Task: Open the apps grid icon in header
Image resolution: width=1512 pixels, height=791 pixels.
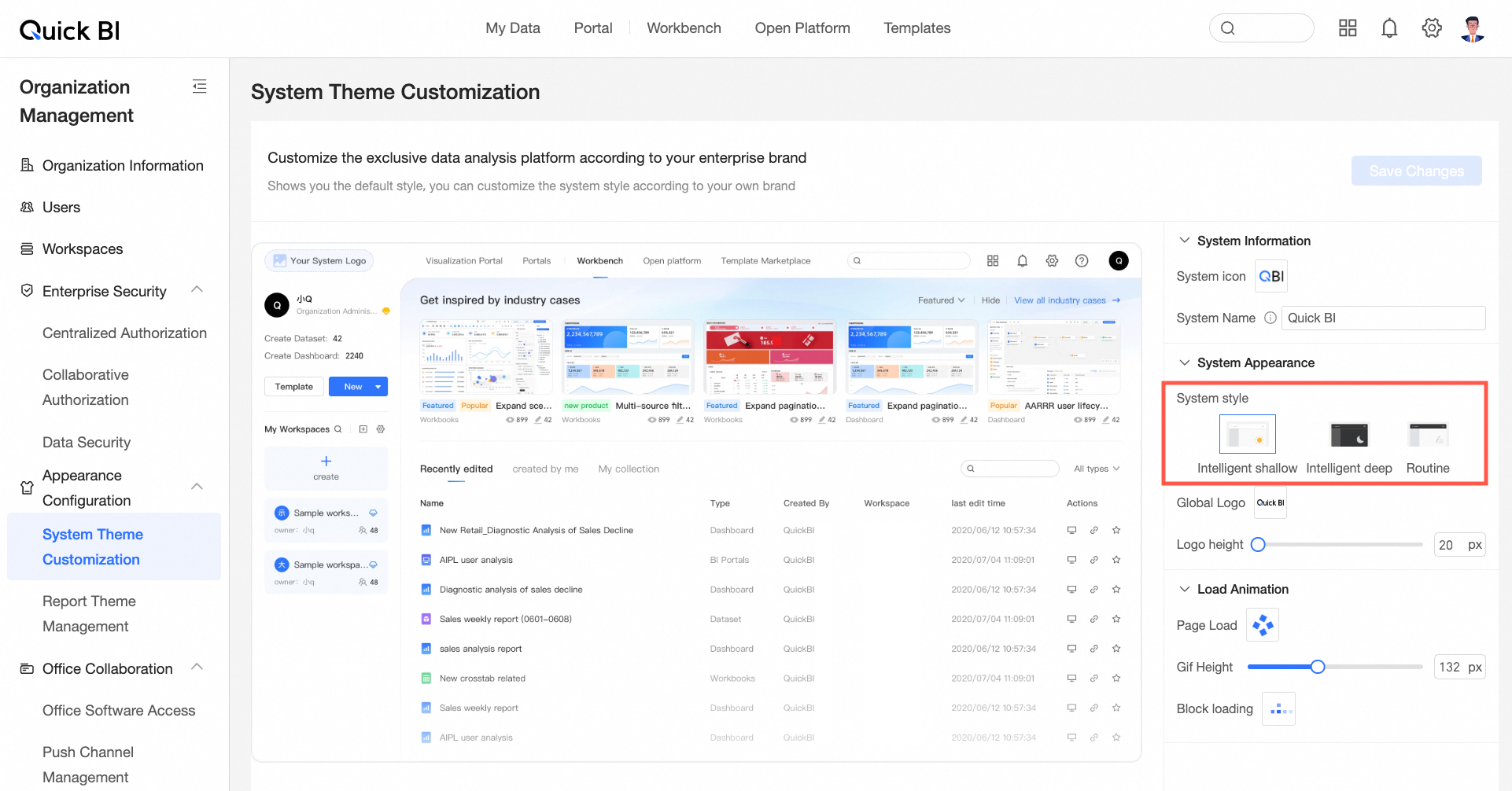Action: 1348,28
